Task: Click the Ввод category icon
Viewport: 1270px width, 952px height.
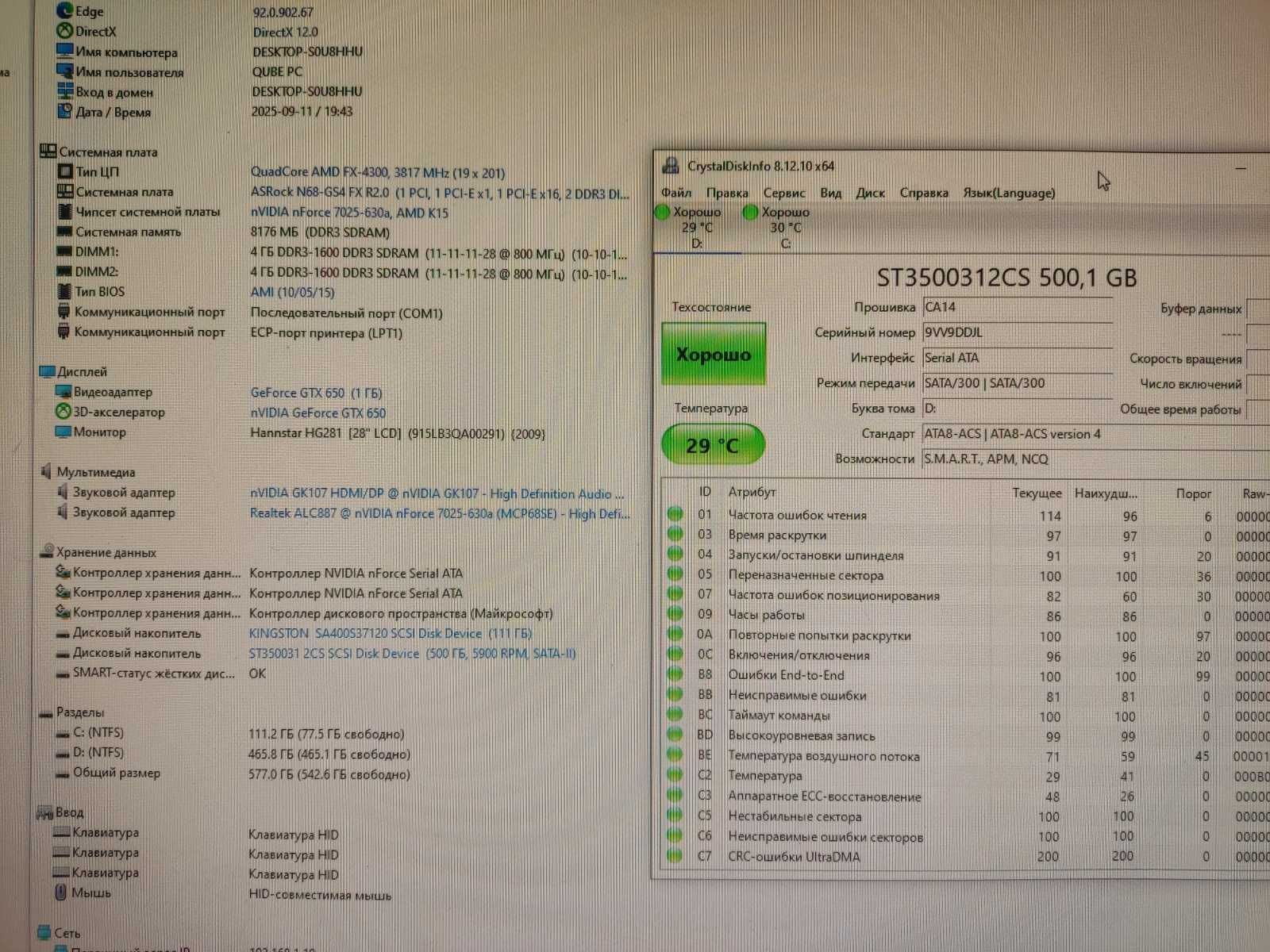Action: coord(45,812)
